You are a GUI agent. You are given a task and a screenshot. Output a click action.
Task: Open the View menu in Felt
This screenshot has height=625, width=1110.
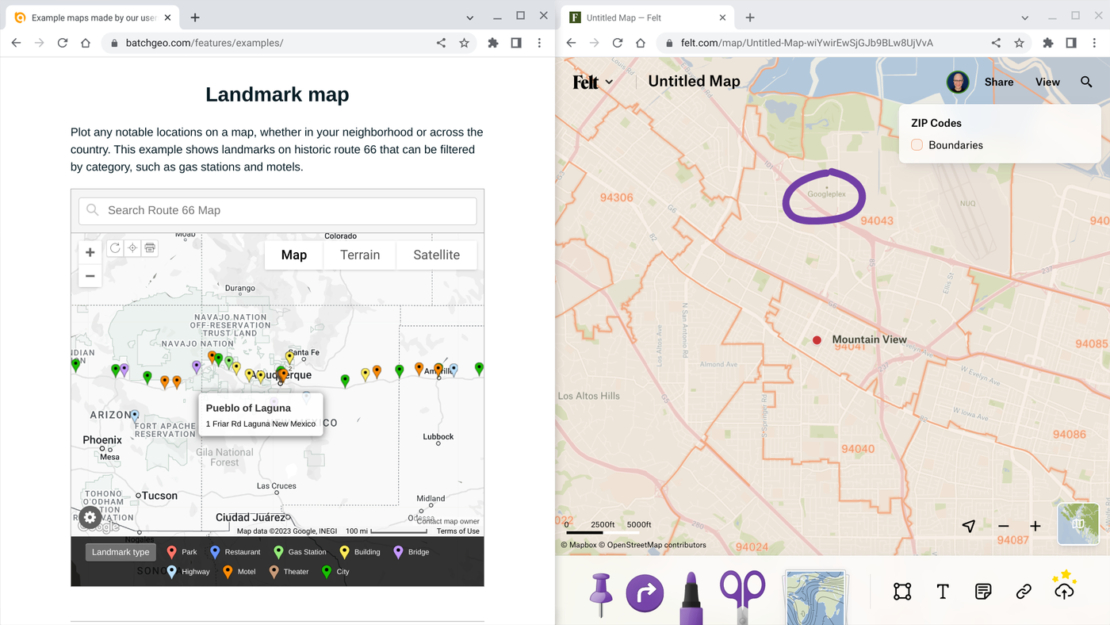(x=1047, y=82)
